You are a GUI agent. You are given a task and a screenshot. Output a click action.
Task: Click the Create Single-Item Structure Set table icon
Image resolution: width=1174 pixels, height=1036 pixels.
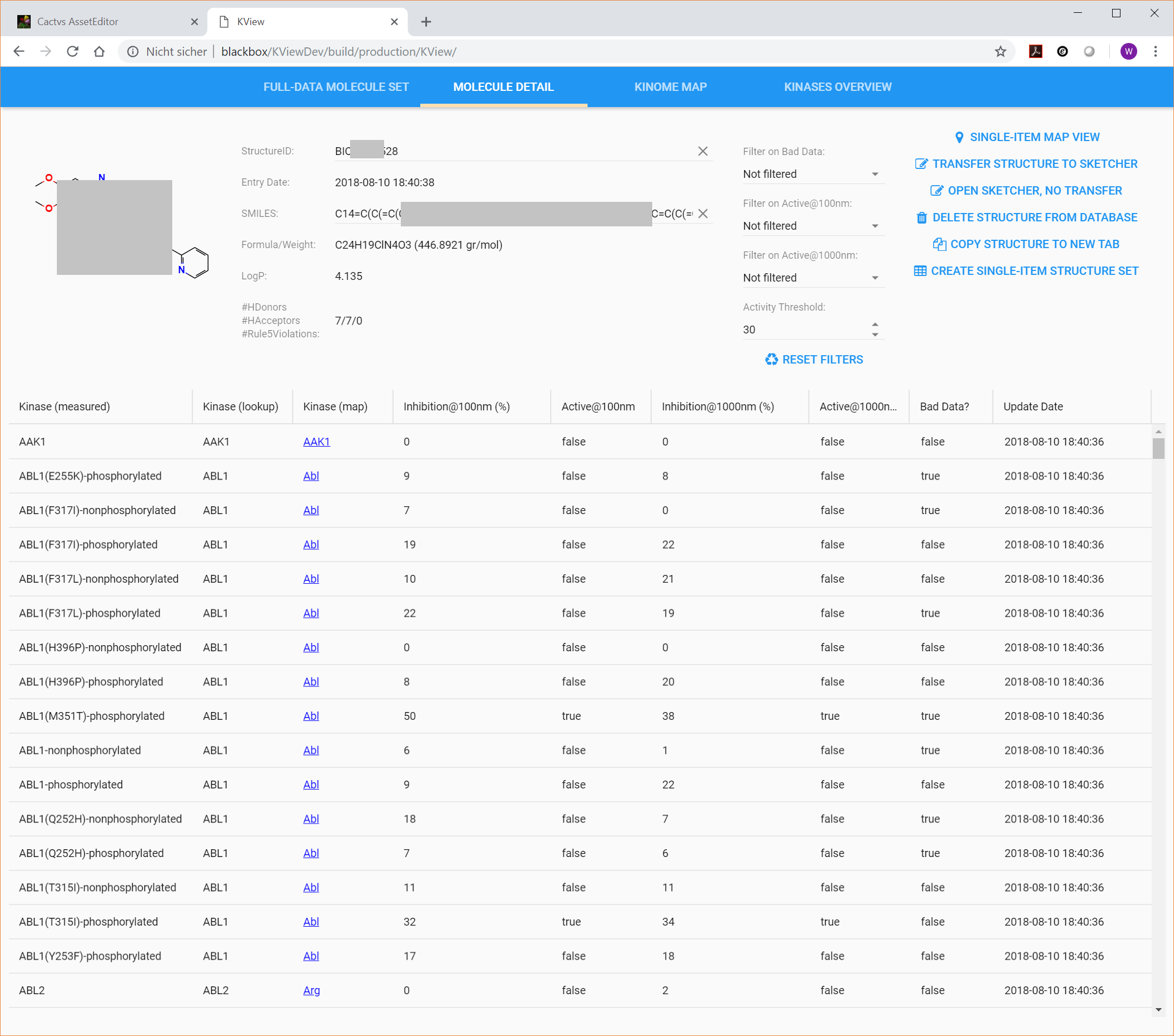920,271
